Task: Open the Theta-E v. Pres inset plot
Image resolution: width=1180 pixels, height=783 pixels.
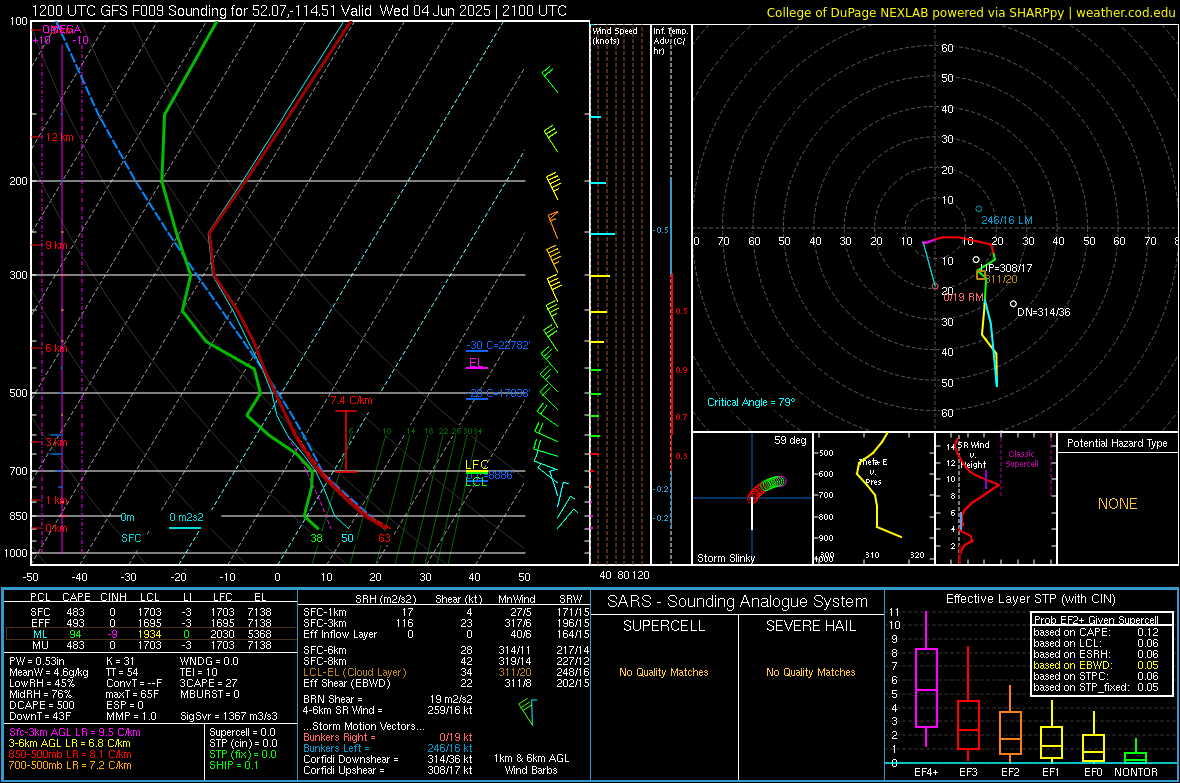Action: pos(874,498)
